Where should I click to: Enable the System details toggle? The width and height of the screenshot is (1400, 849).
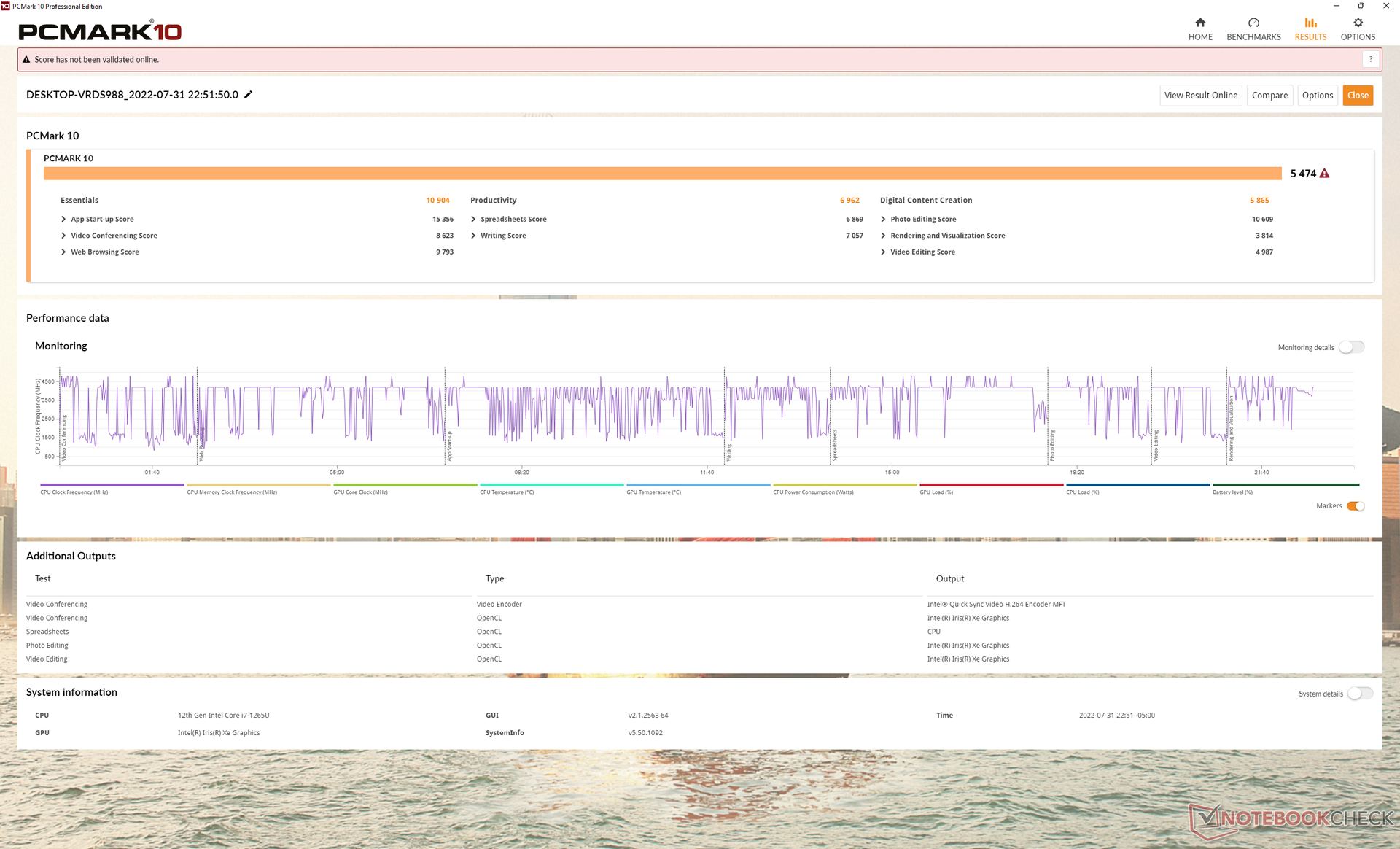coord(1360,694)
